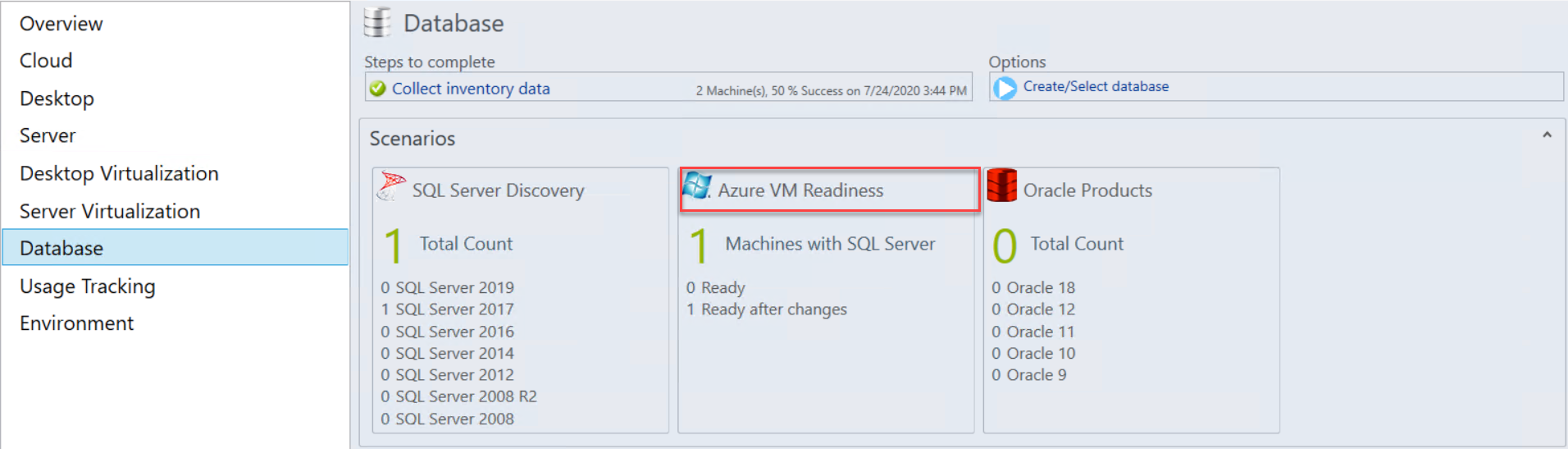Collapse the Scenarios panel with the chevron
1568x449 pixels.
click(1547, 135)
